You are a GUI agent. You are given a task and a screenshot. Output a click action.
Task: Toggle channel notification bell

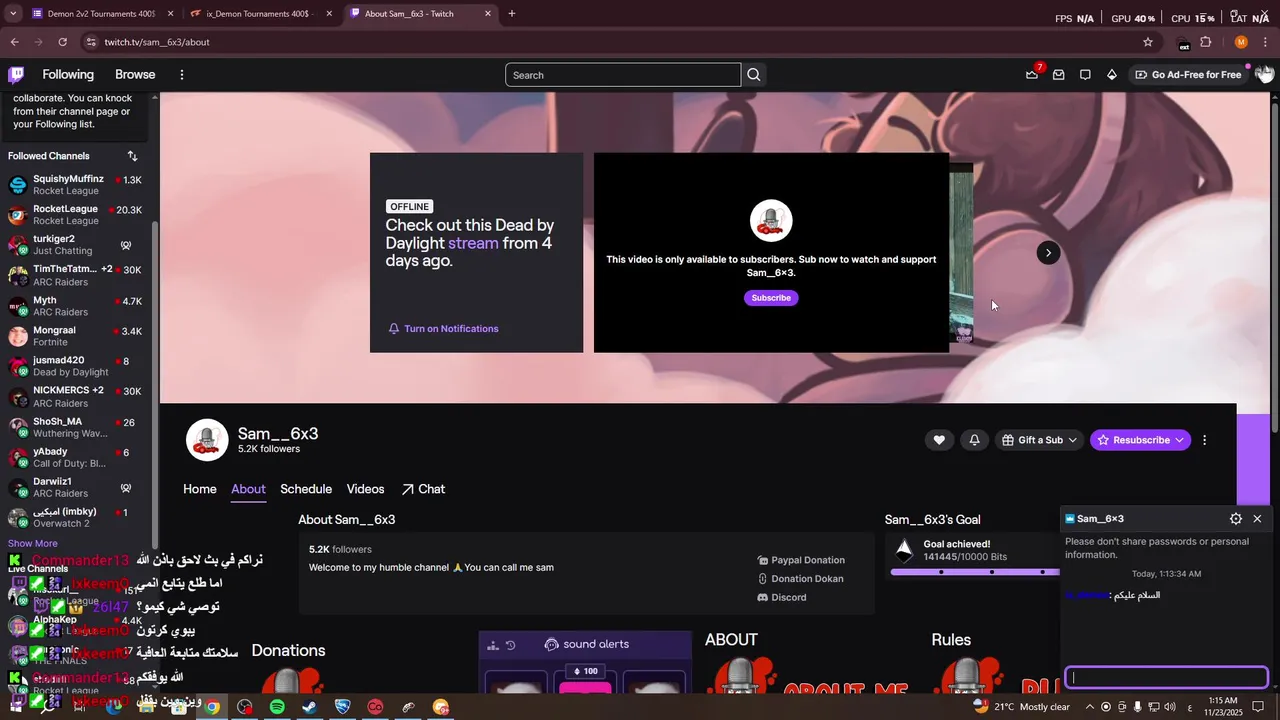pyautogui.click(x=974, y=440)
